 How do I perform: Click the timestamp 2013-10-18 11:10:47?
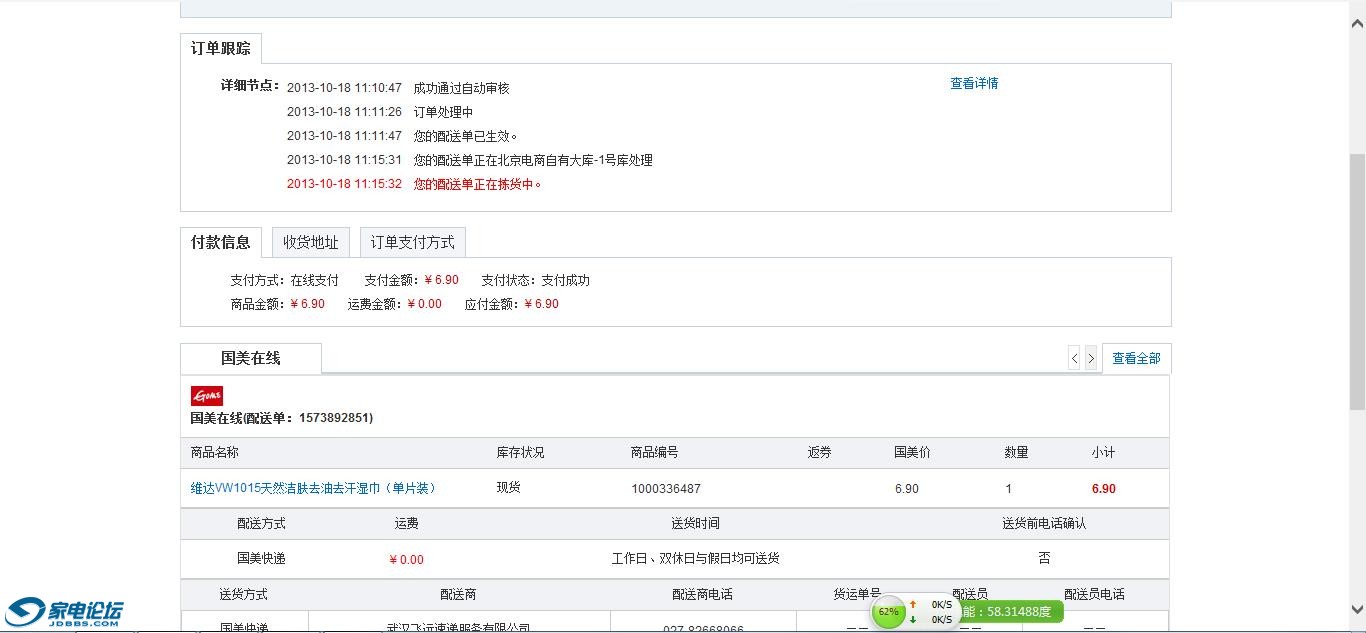click(344, 88)
